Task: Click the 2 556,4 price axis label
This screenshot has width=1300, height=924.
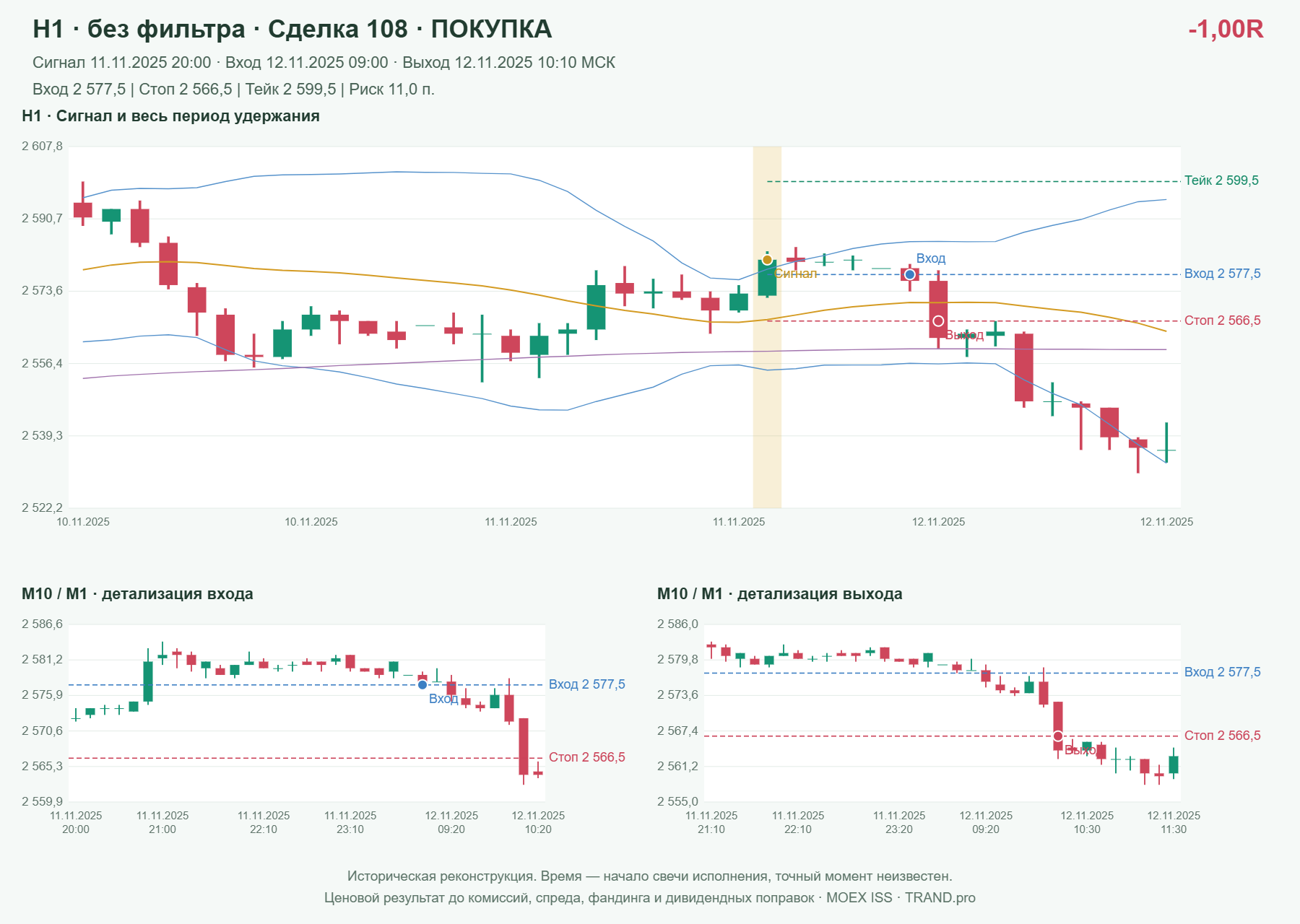Action: (x=42, y=364)
